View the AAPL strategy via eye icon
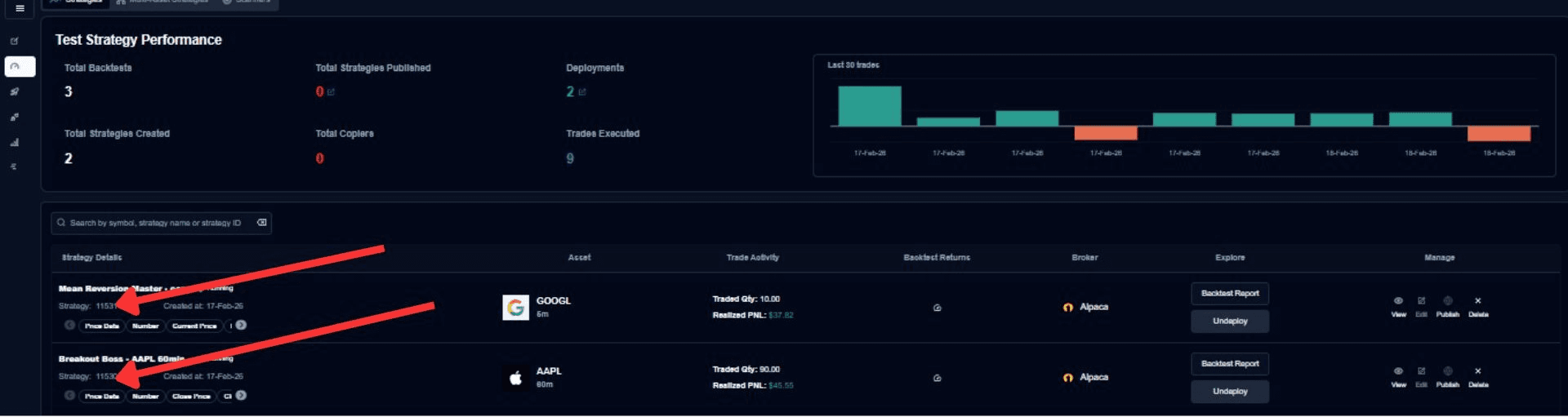1568x417 pixels. 1398,371
